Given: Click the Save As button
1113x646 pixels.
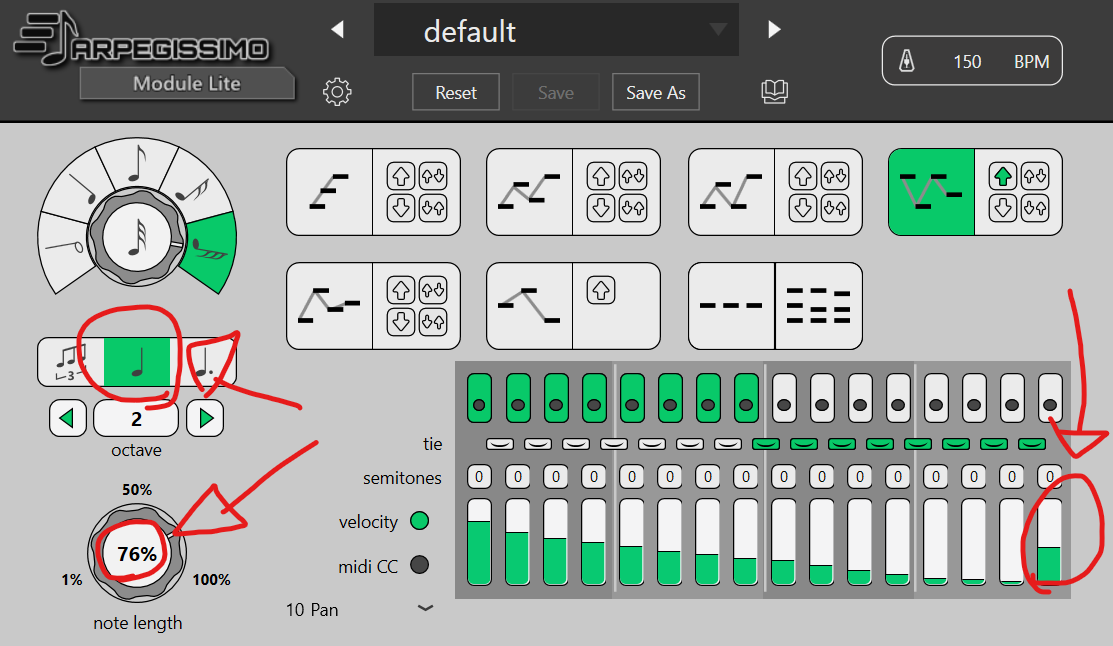Looking at the screenshot, I should (x=656, y=92).
